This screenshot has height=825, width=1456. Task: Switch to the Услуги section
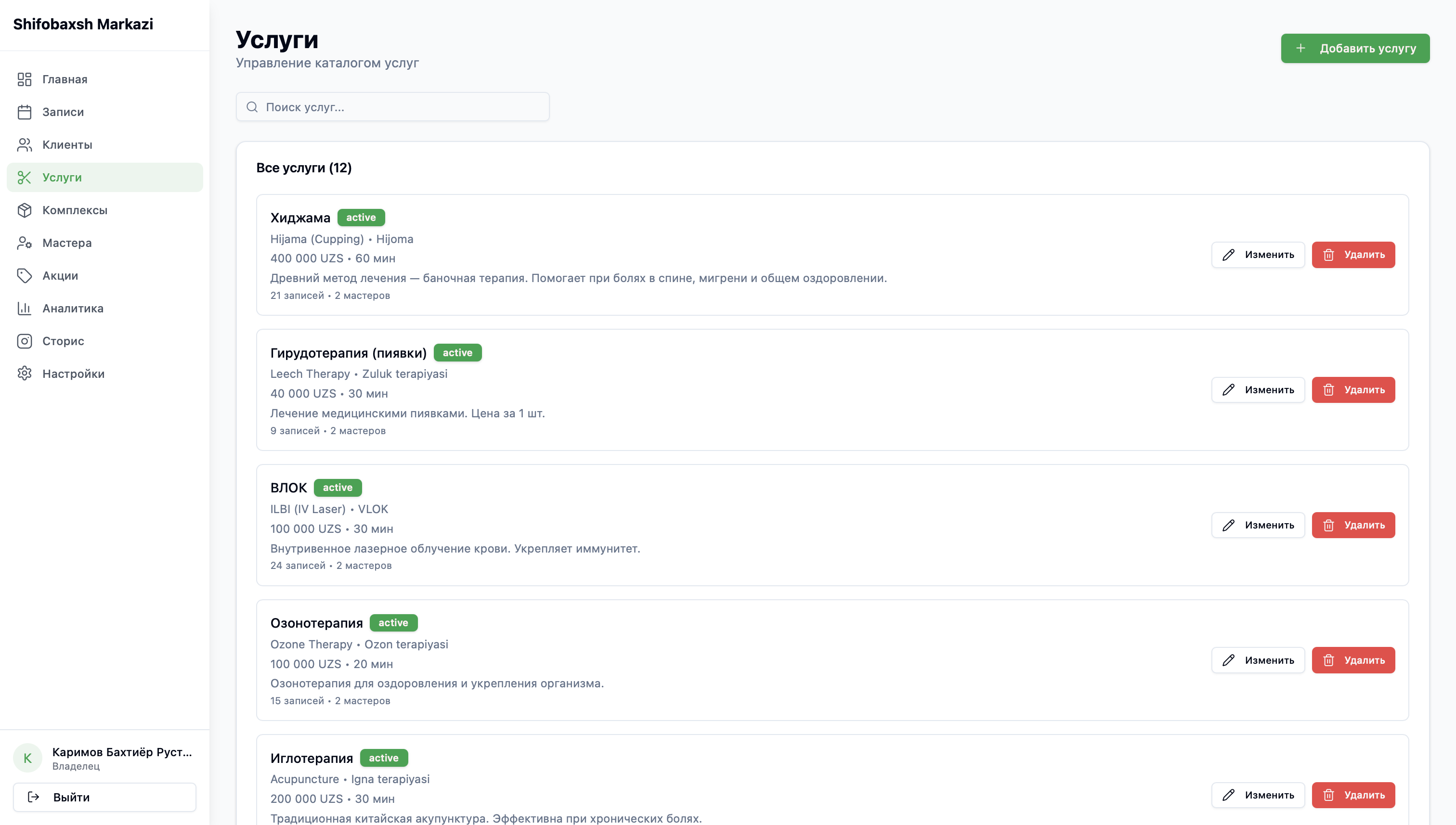pos(62,177)
